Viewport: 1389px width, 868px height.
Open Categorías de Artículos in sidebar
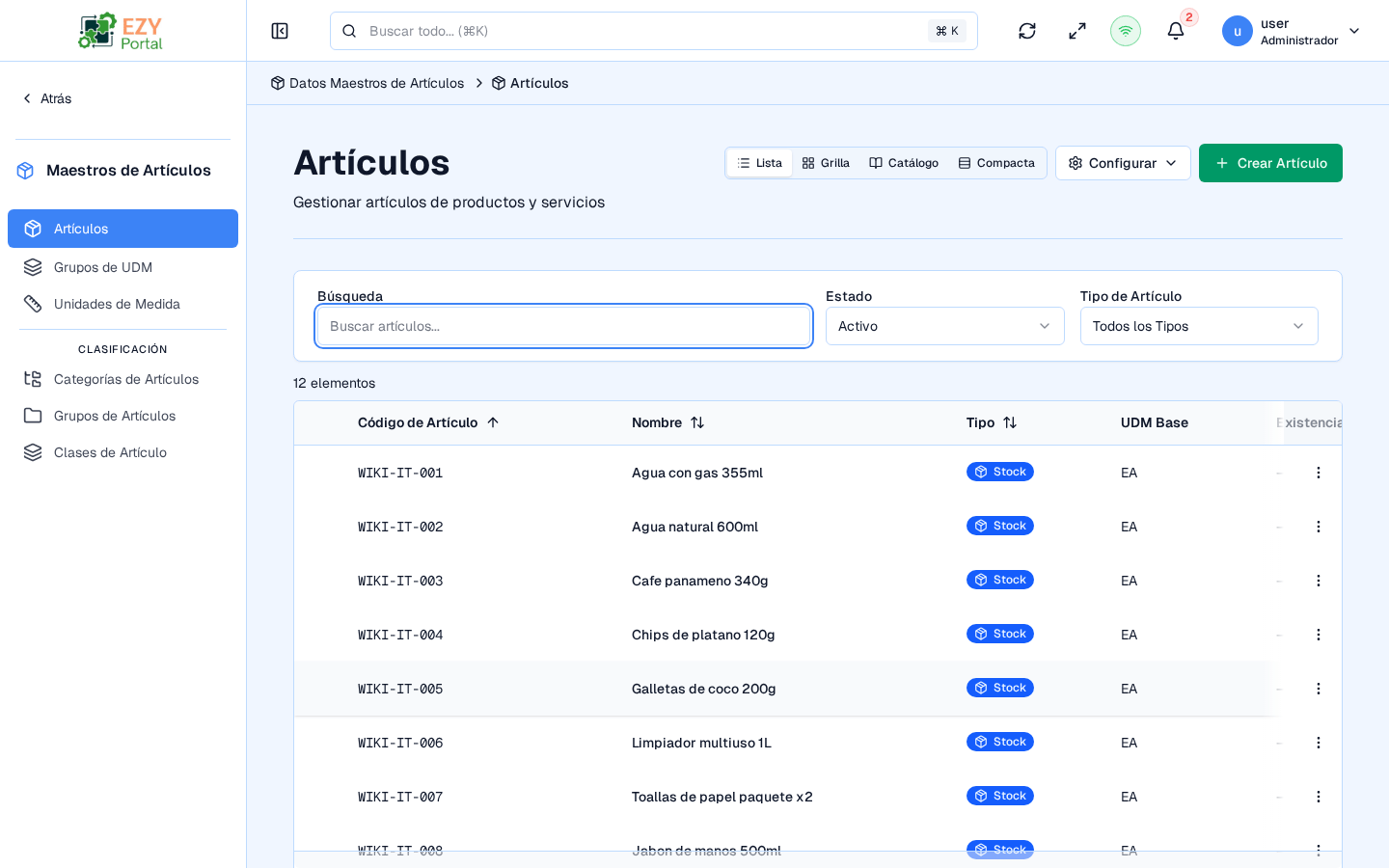click(x=123, y=379)
